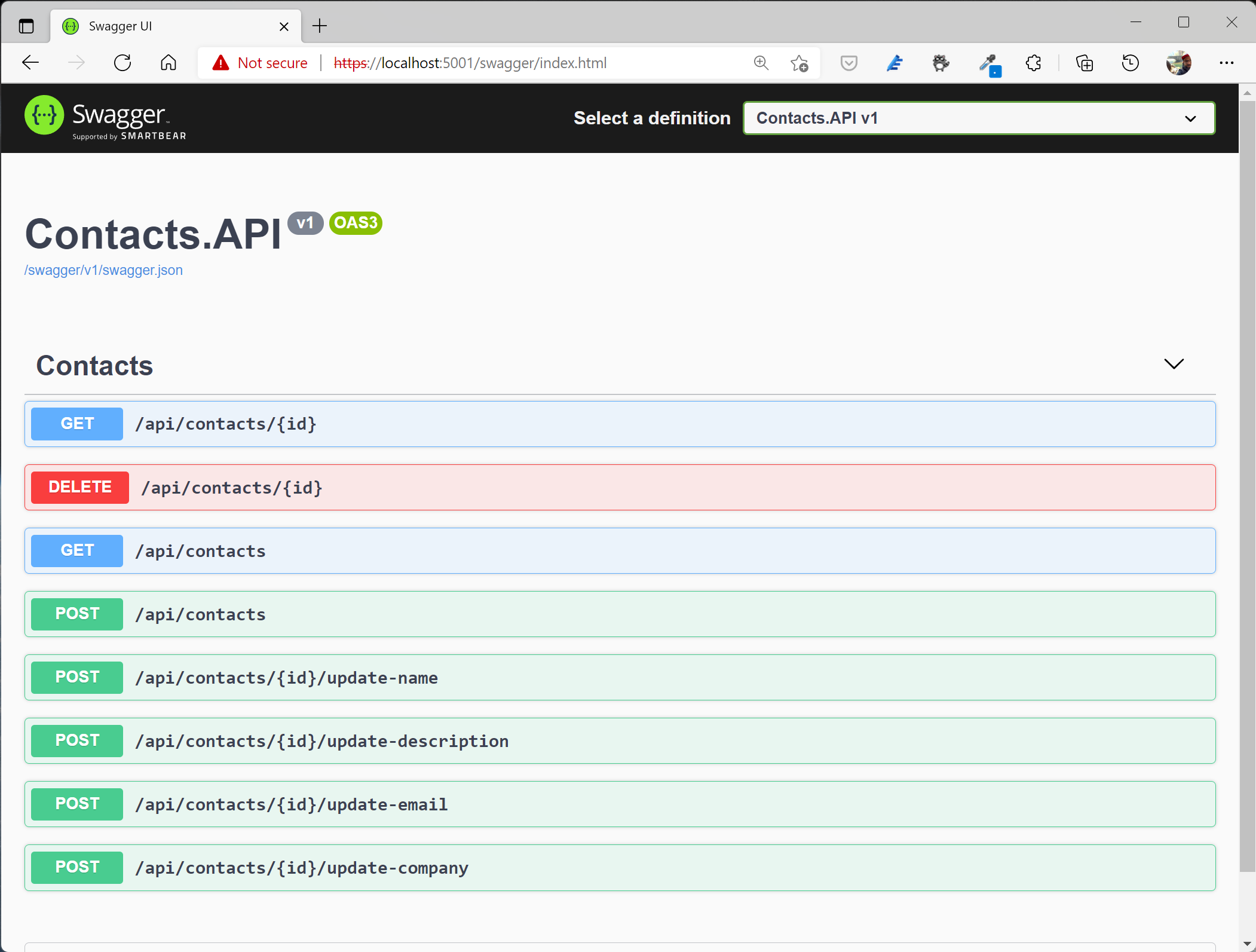Expand the DELETE /api/contacts/{id} operation
Image resolution: width=1256 pixels, height=952 pixels.
(619, 488)
